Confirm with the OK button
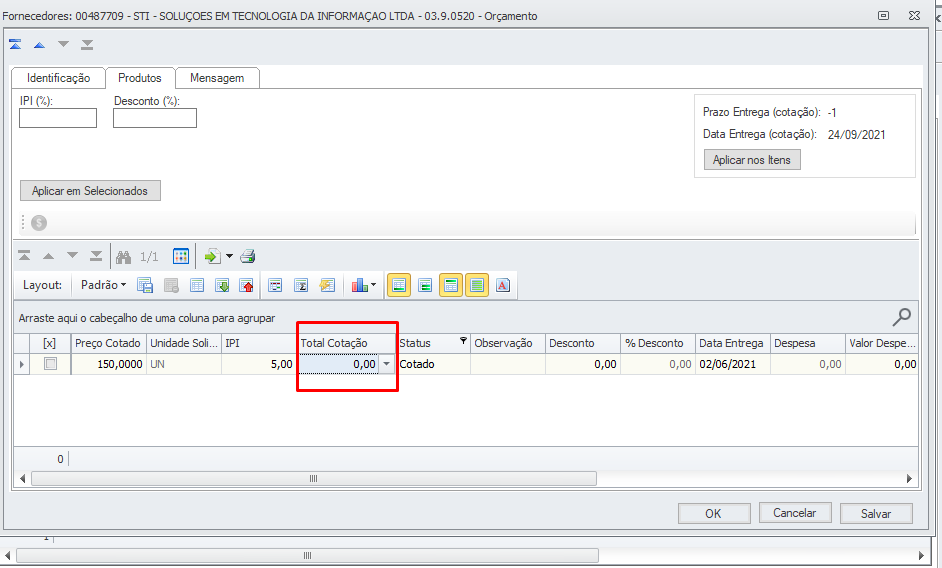 [714, 513]
